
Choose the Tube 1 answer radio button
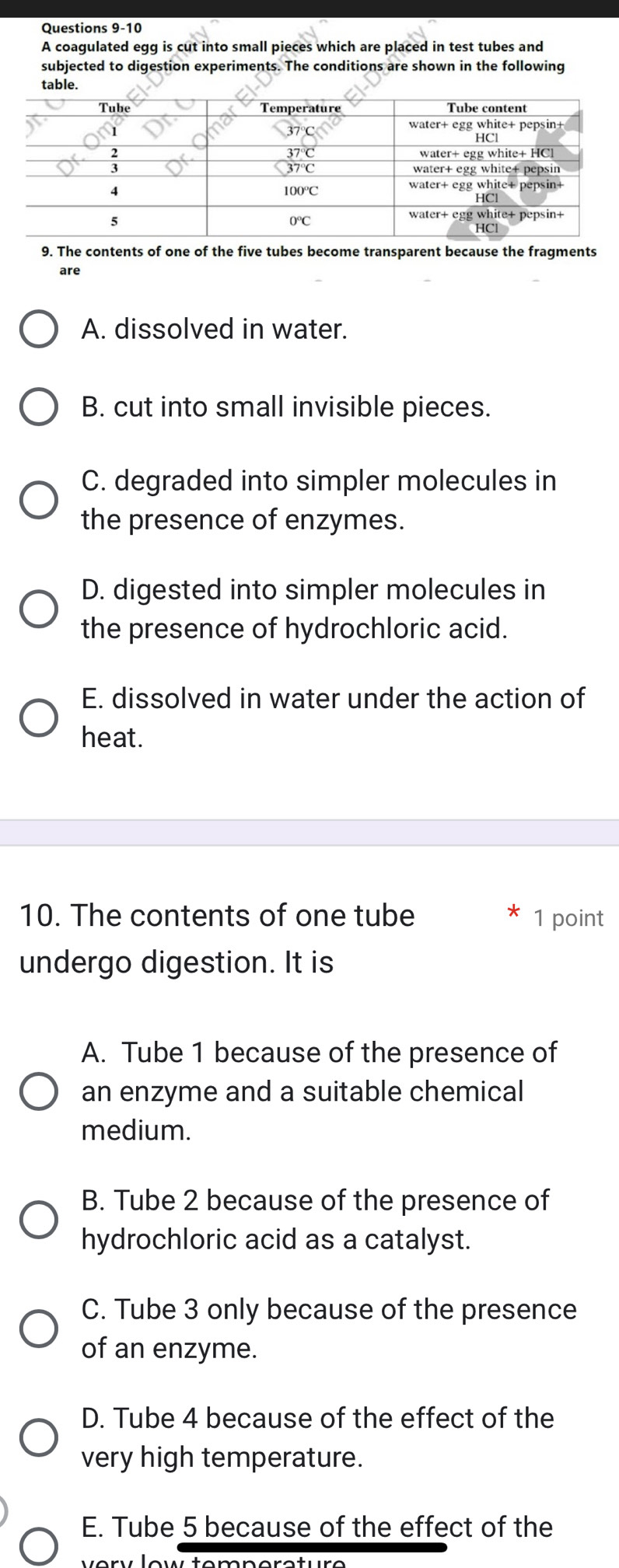38,1091
